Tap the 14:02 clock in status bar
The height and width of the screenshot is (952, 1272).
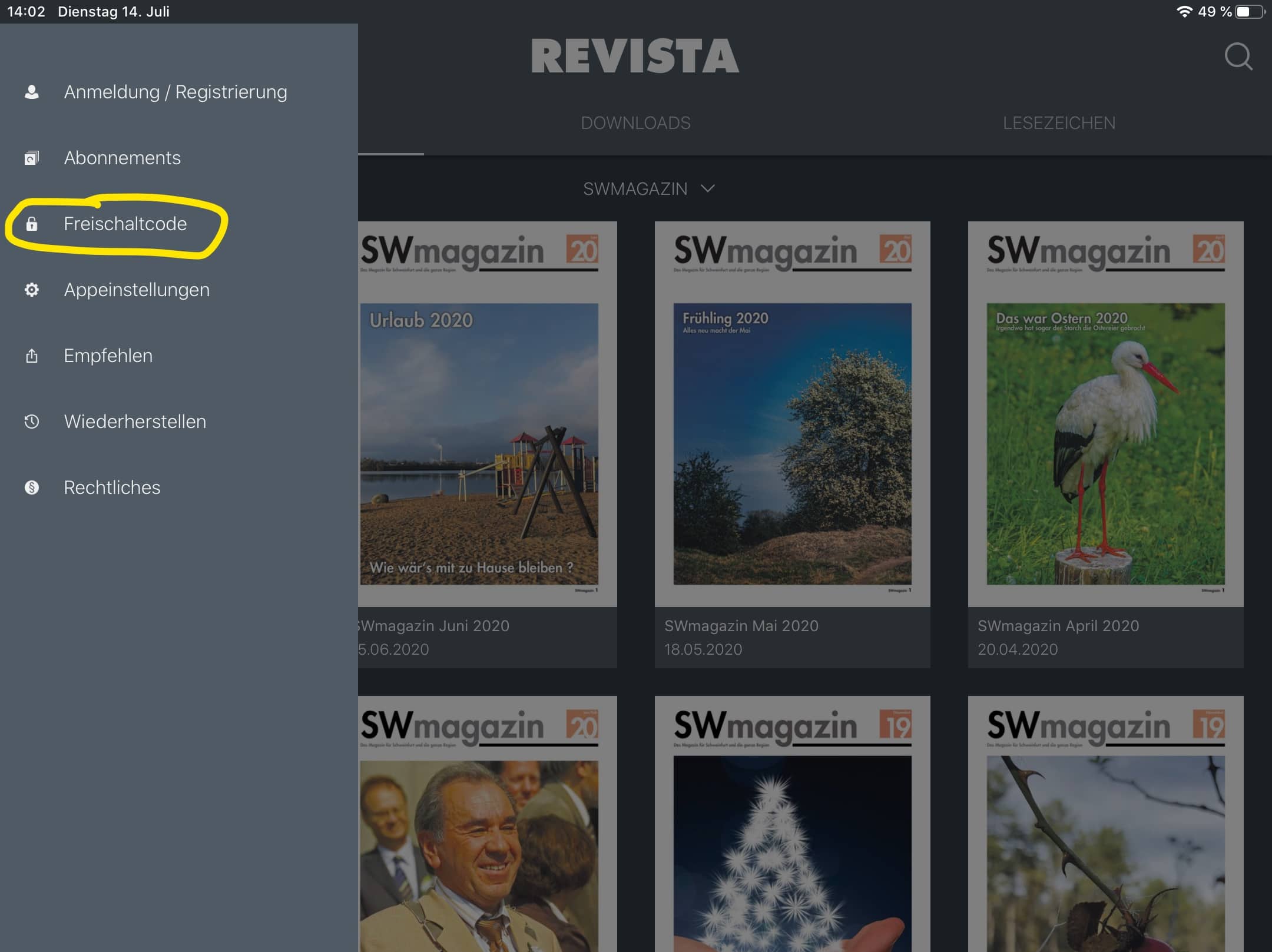(x=26, y=12)
